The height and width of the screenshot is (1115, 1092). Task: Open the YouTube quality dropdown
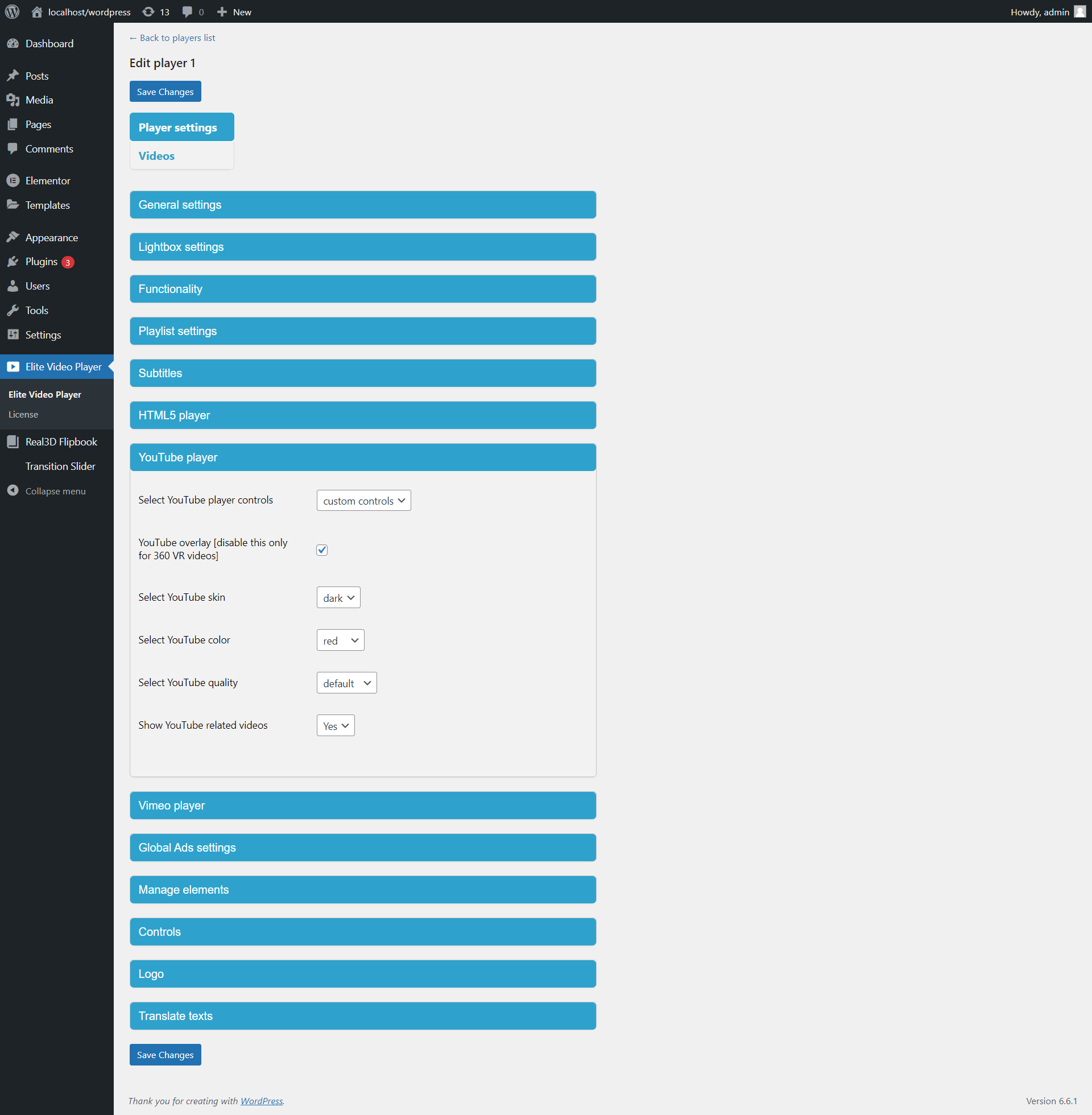click(346, 683)
